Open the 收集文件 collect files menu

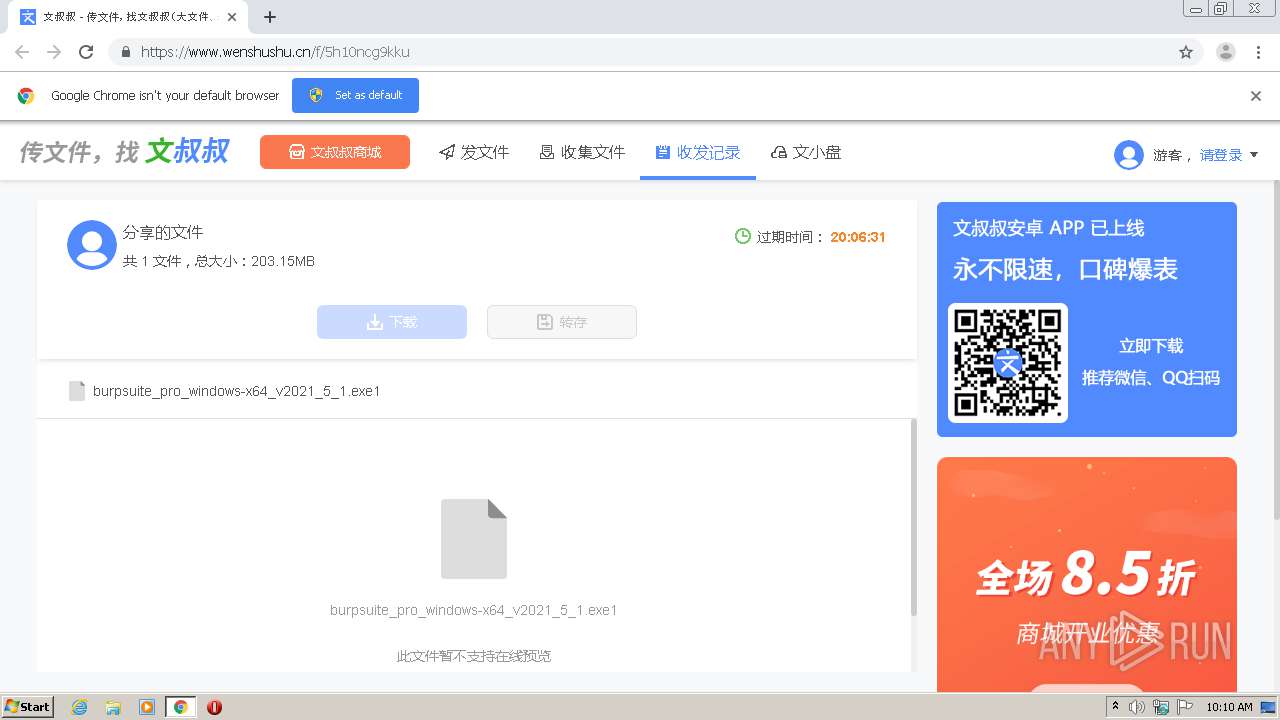coord(582,152)
